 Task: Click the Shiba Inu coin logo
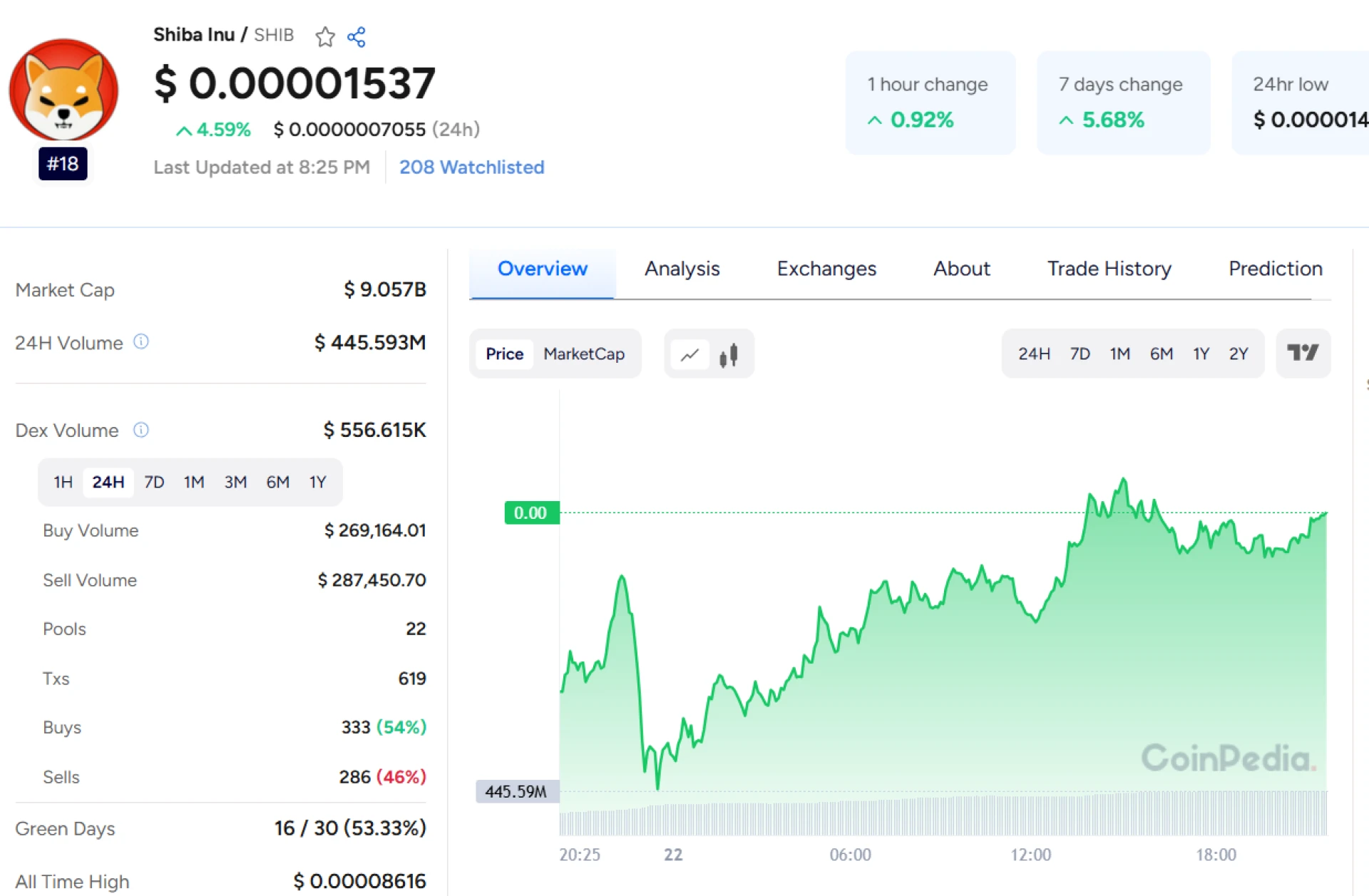pos(63,90)
